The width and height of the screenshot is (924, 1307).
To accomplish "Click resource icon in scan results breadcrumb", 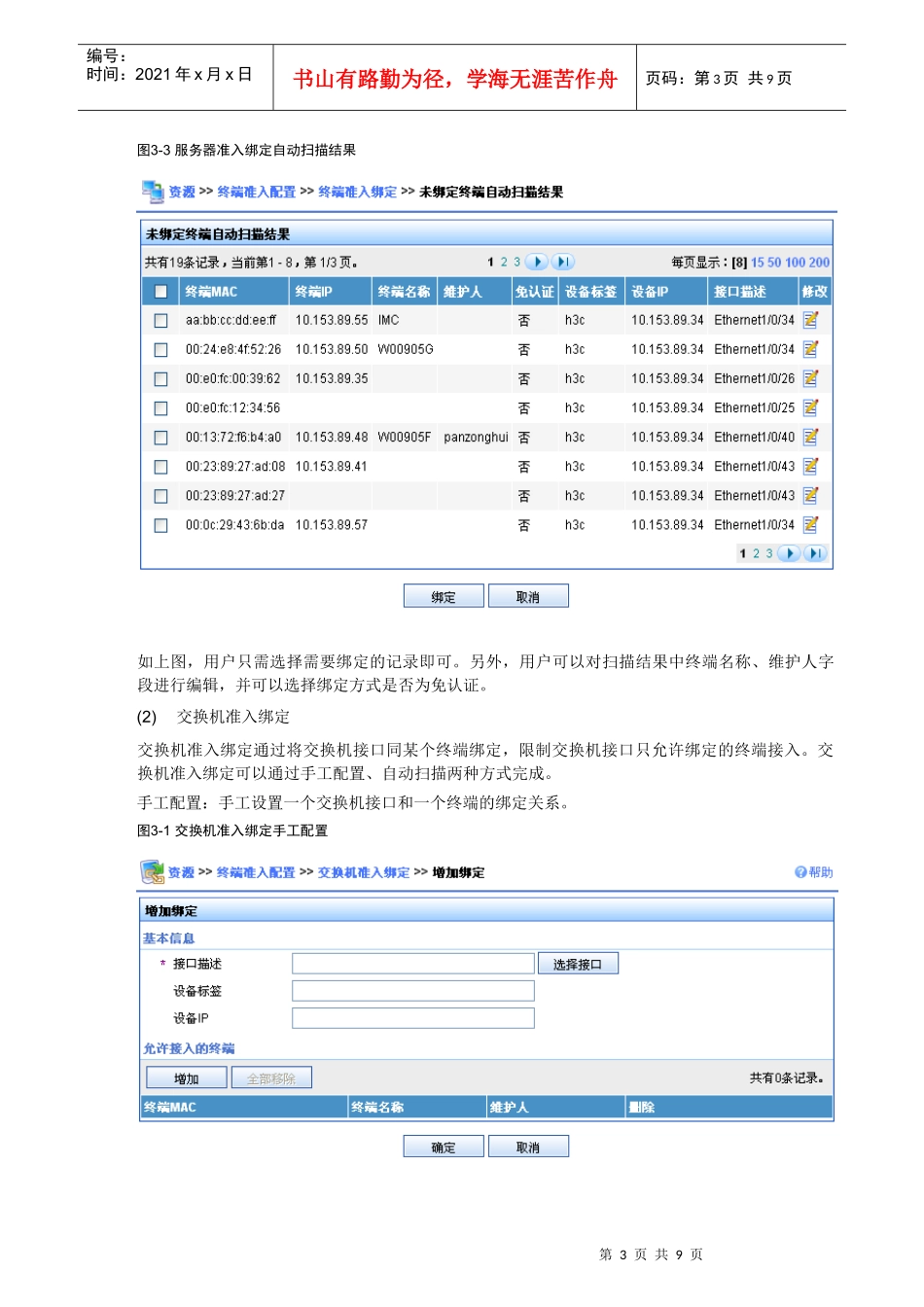I will coord(153,191).
